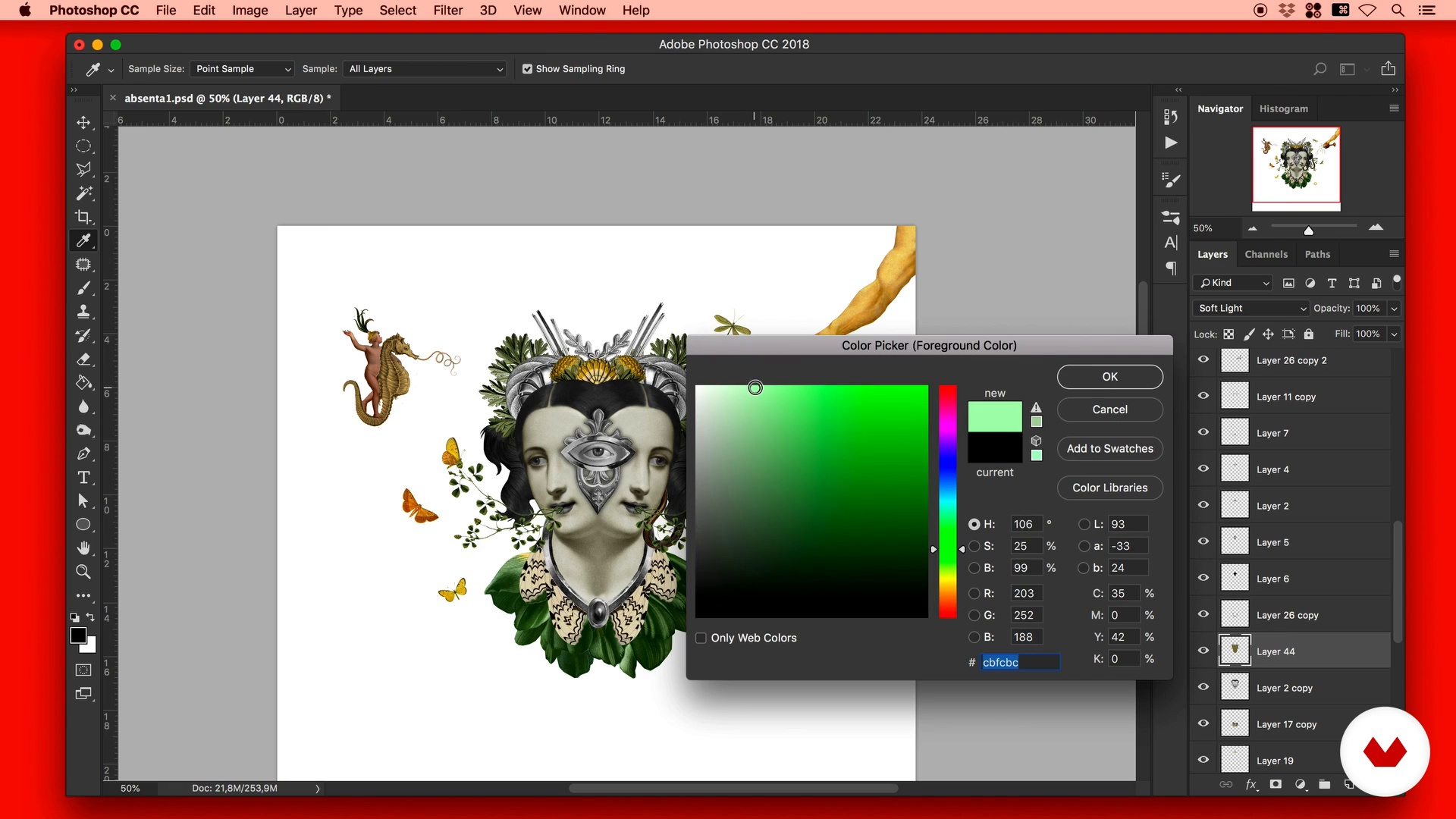Hide Layer 7 visibility eye

[x=1203, y=433]
